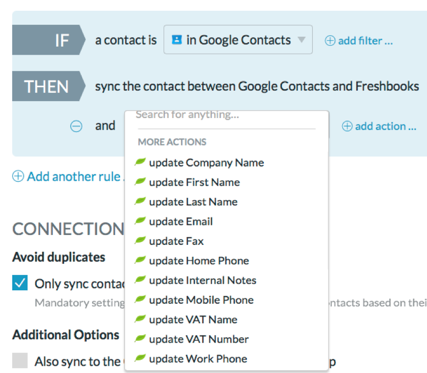Choose update Mobile Phone from list
Image resolution: width=427 pixels, height=373 pixels.
coord(201,300)
